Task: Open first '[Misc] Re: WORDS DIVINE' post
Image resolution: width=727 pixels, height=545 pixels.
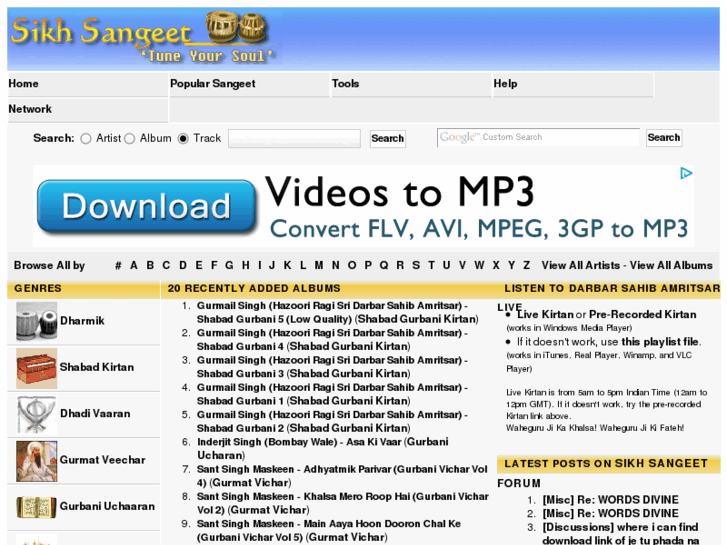Action: pos(611,500)
